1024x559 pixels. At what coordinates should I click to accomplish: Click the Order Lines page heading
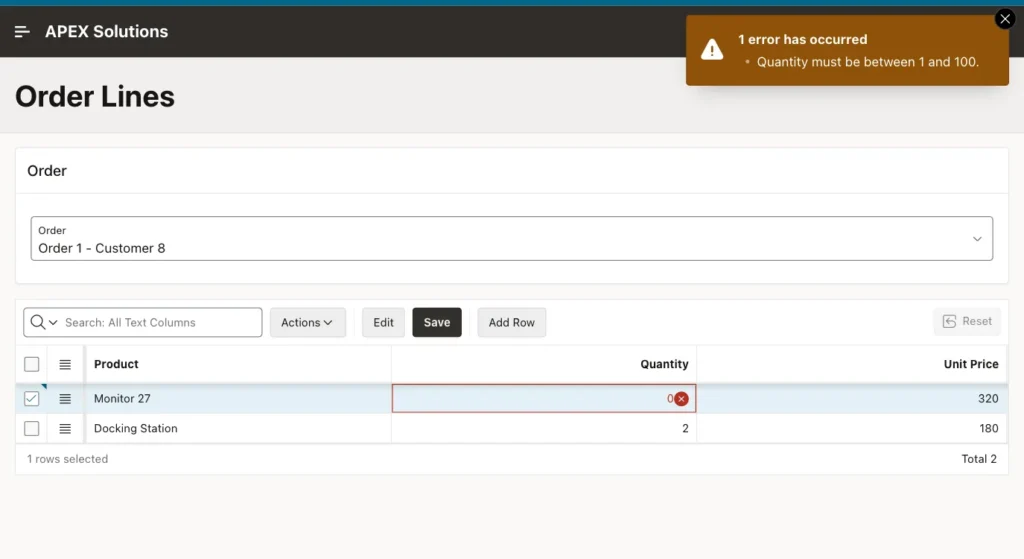(95, 97)
